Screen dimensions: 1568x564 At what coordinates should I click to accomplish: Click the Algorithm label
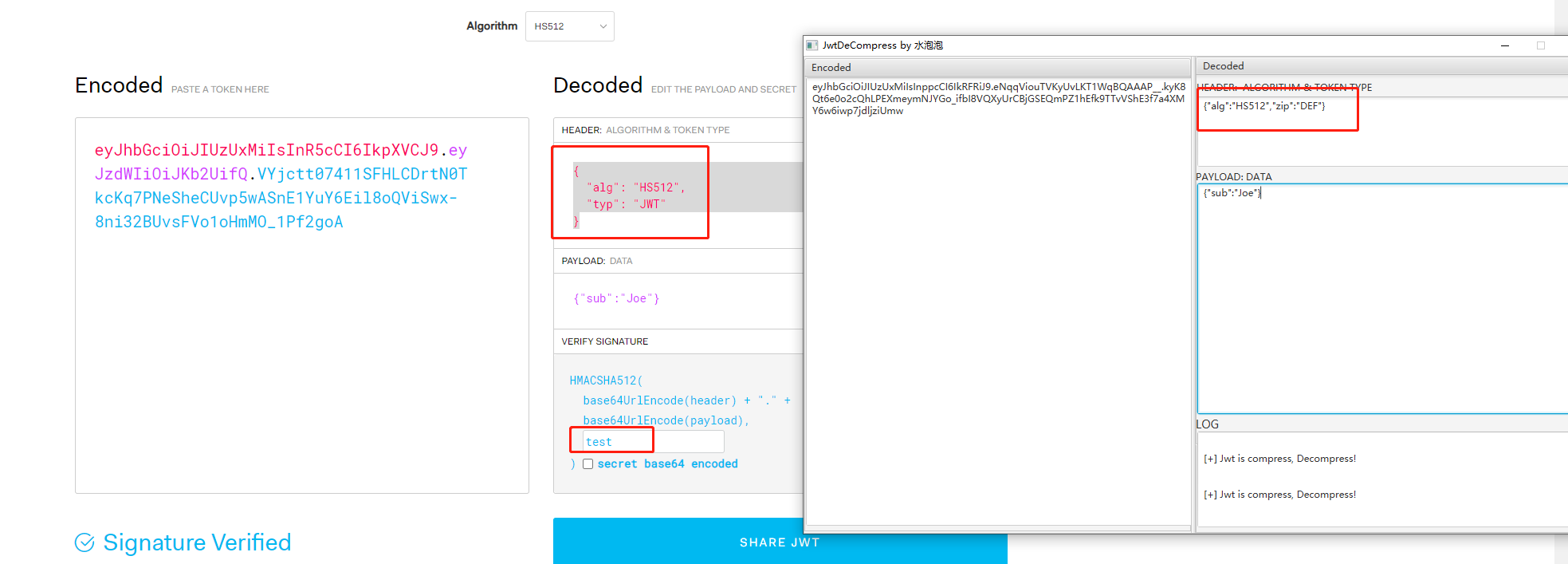pos(492,26)
